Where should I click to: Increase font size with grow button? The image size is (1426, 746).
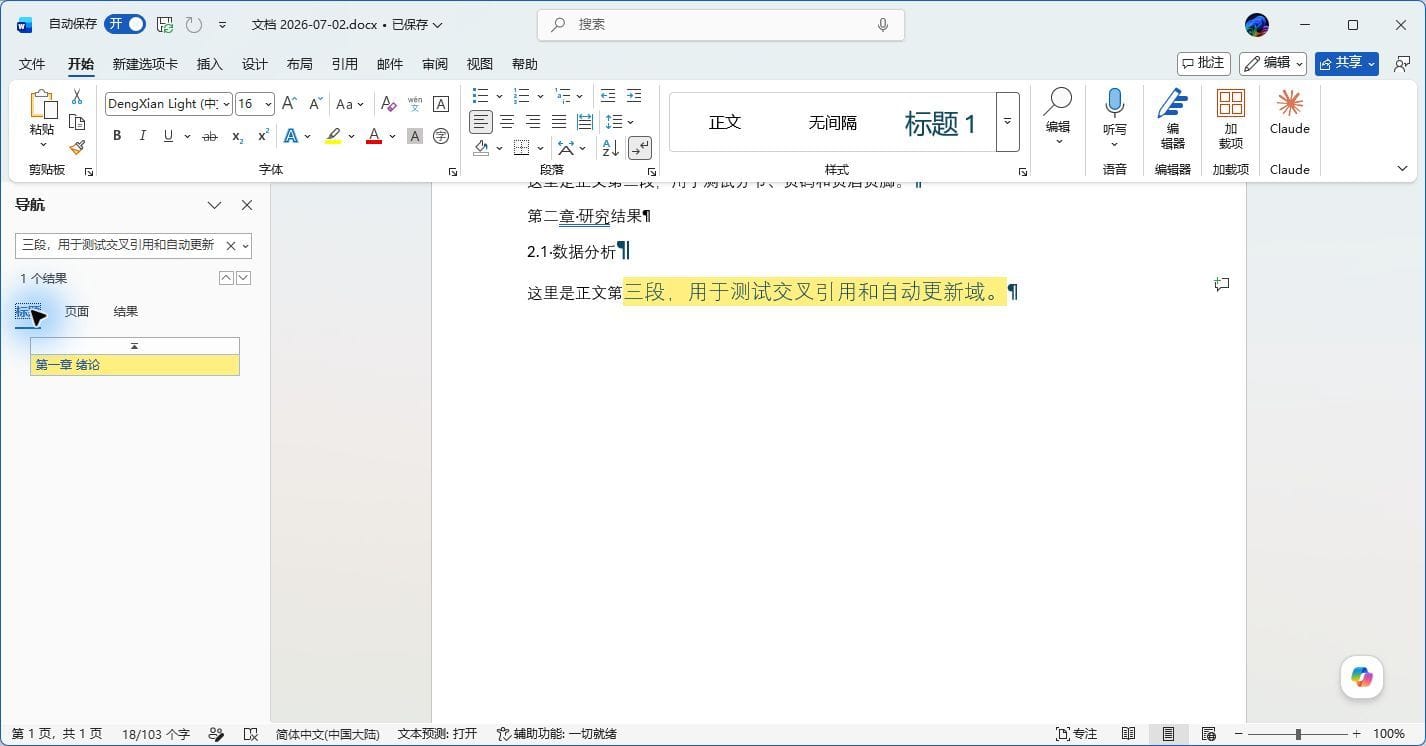pyautogui.click(x=289, y=104)
